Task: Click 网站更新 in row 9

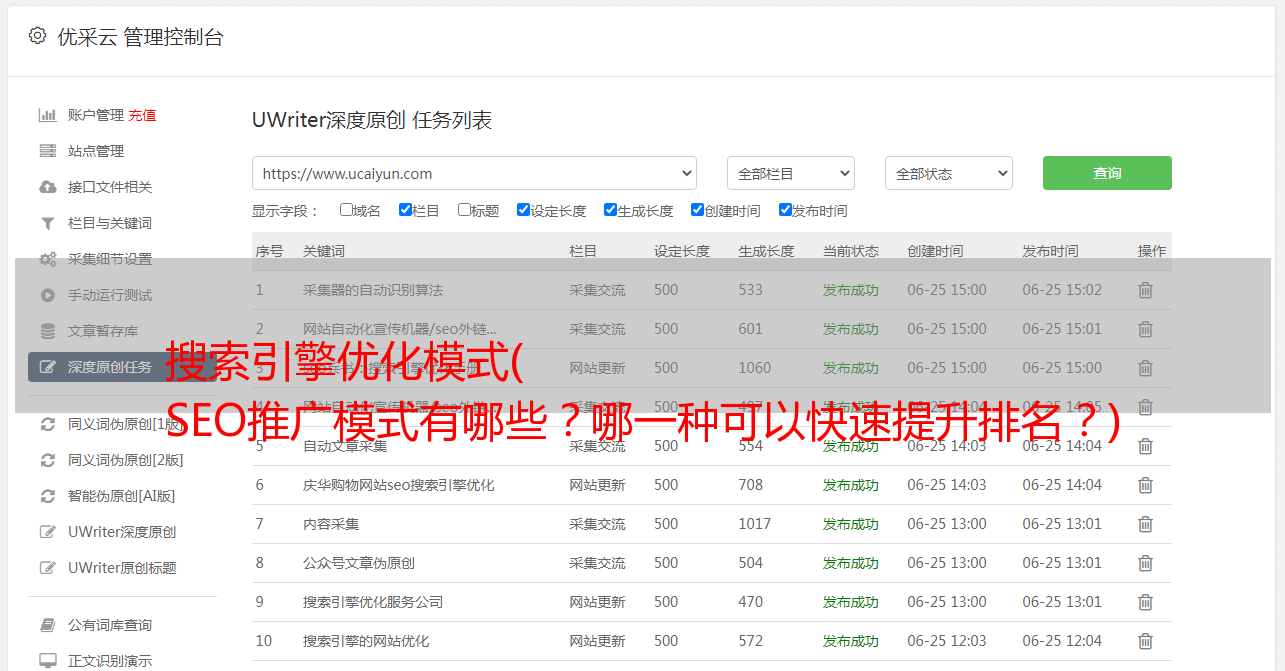Action: pyautogui.click(x=598, y=602)
